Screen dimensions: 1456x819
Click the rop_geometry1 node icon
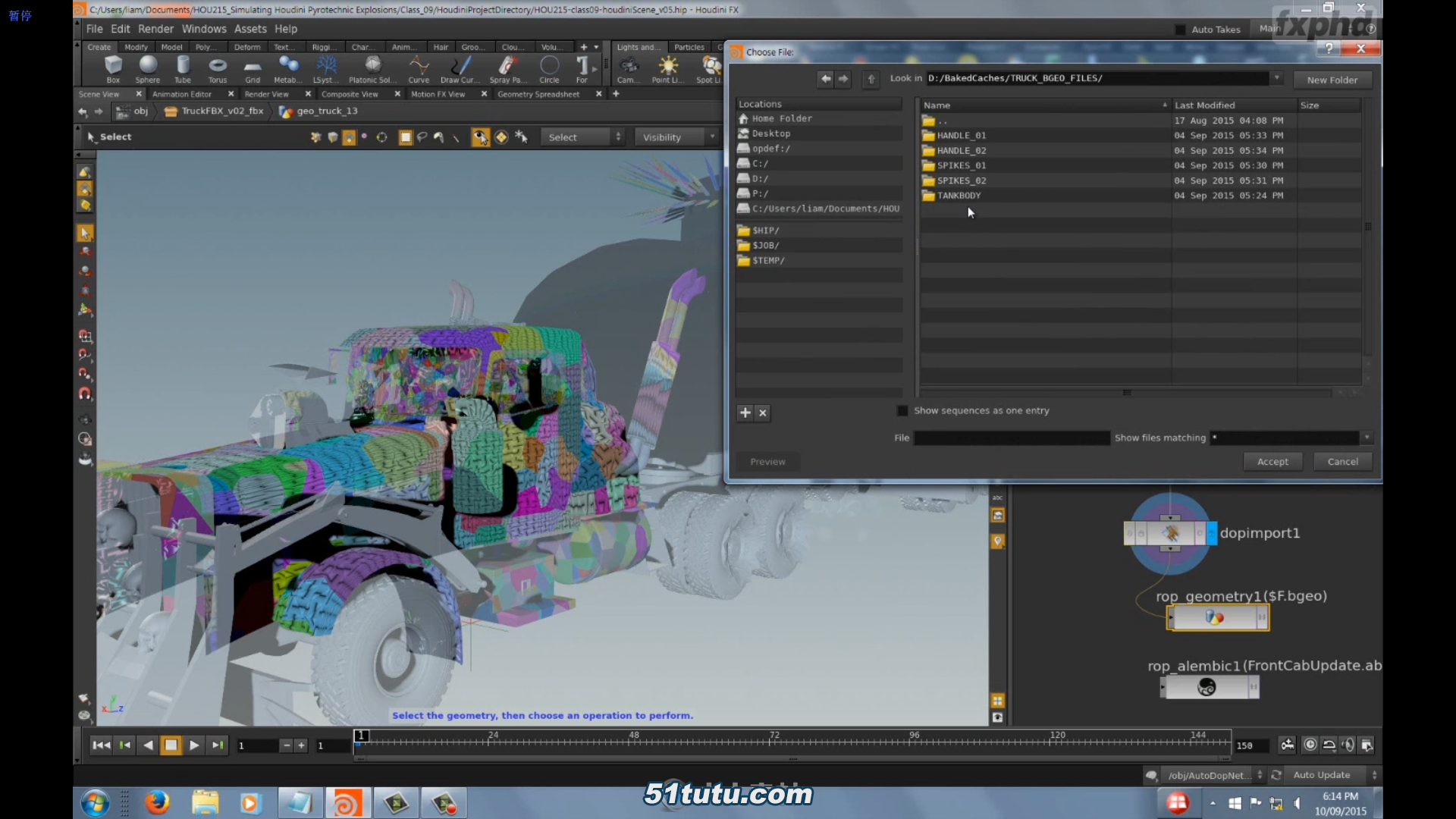coord(1215,618)
